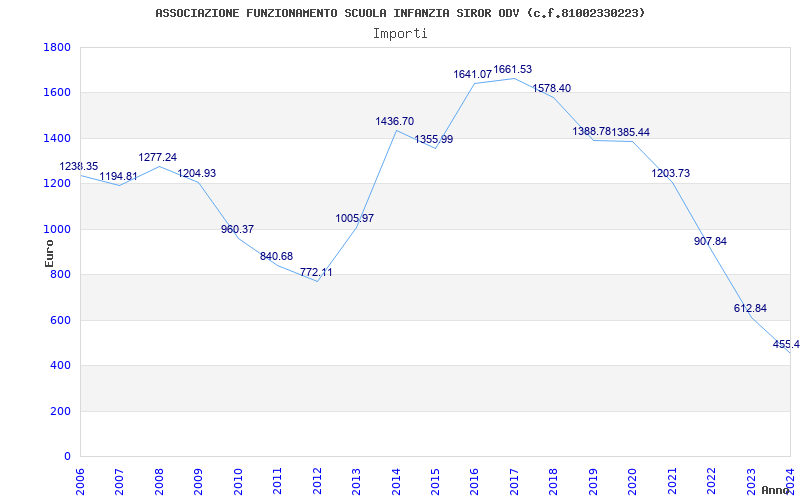The width and height of the screenshot is (800, 500).
Task: Click the 2019 x-axis year label
Action: pyautogui.click(x=593, y=482)
